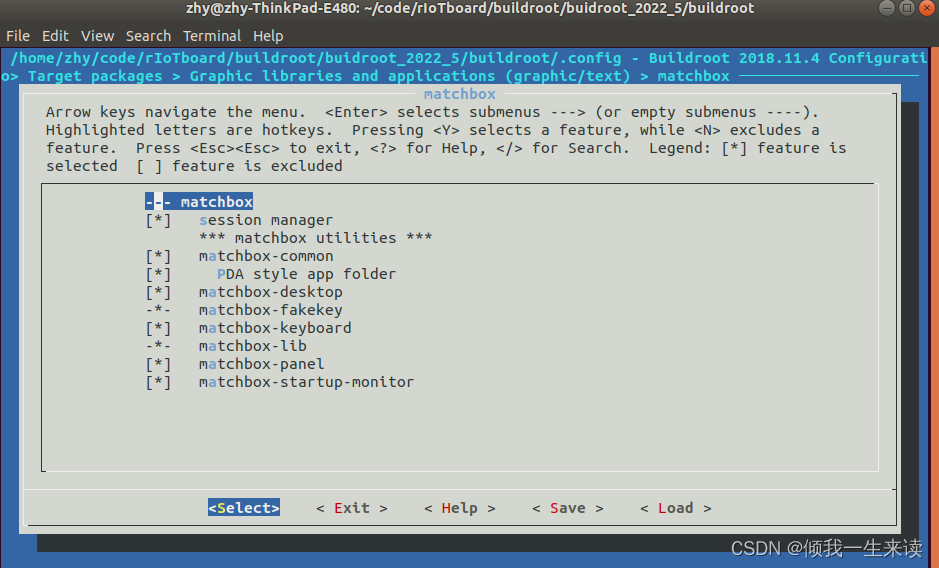
Task: Toggle the matchbox-keyboard checkbox
Action: pyautogui.click(x=158, y=328)
